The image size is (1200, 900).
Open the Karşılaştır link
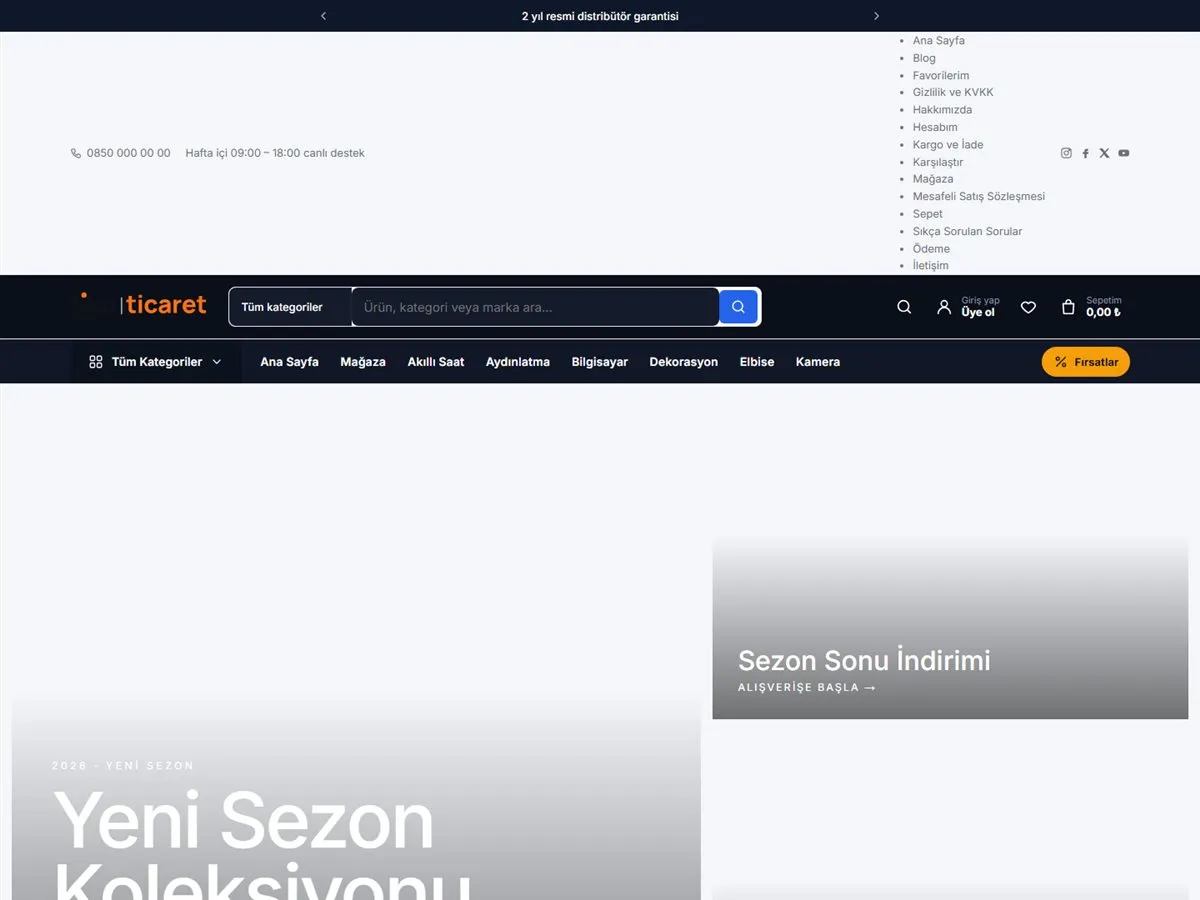coord(938,162)
